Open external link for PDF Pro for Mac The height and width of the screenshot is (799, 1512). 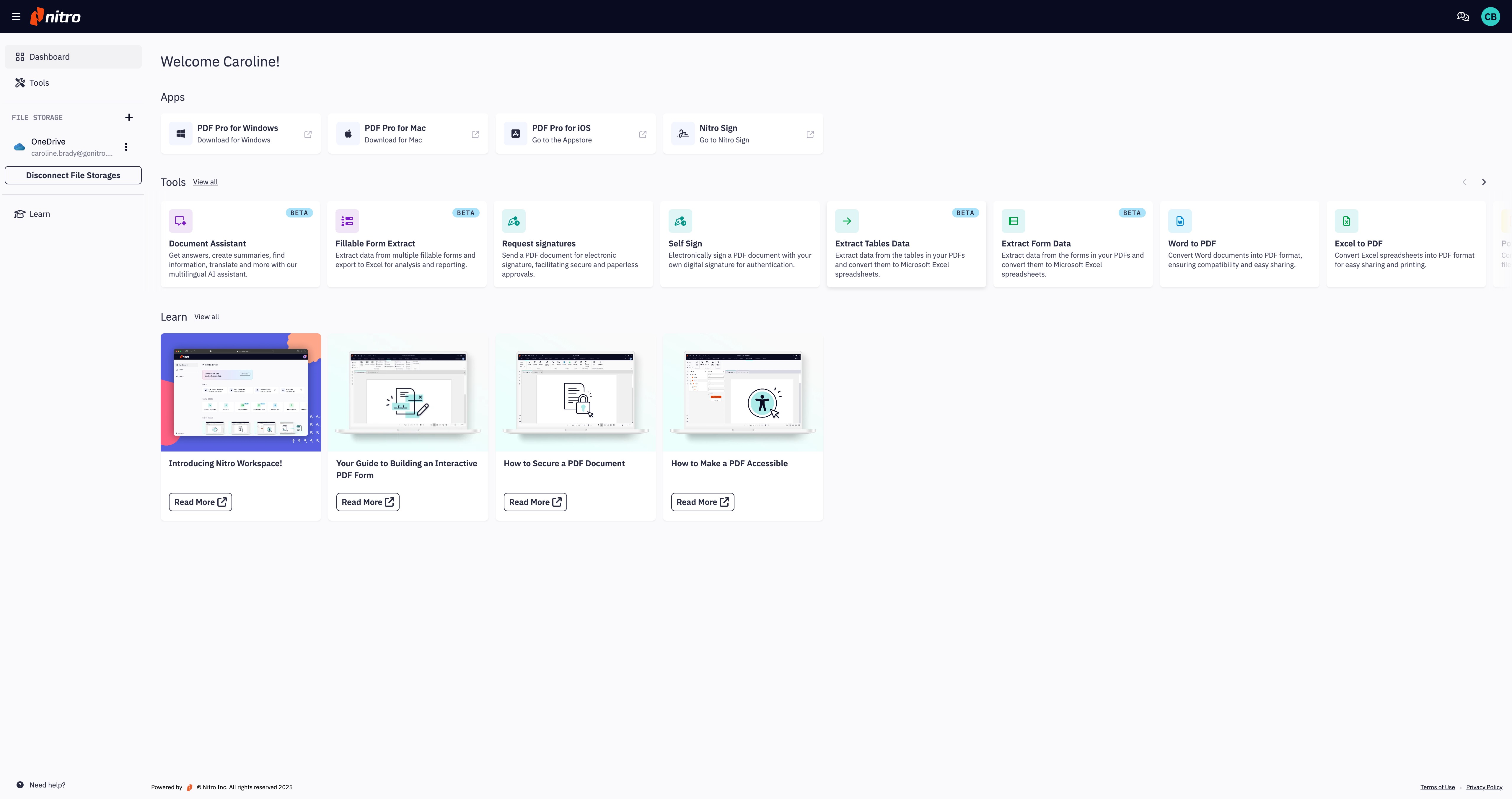point(475,134)
